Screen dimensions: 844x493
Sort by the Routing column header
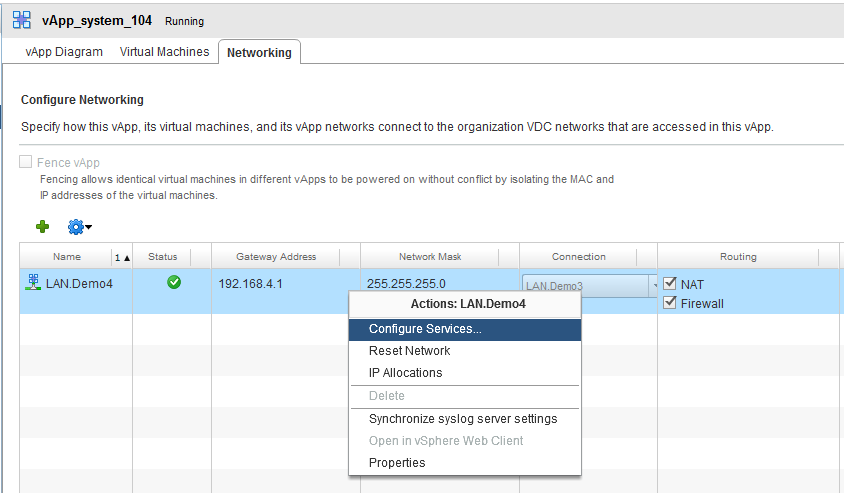pos(738,257)
